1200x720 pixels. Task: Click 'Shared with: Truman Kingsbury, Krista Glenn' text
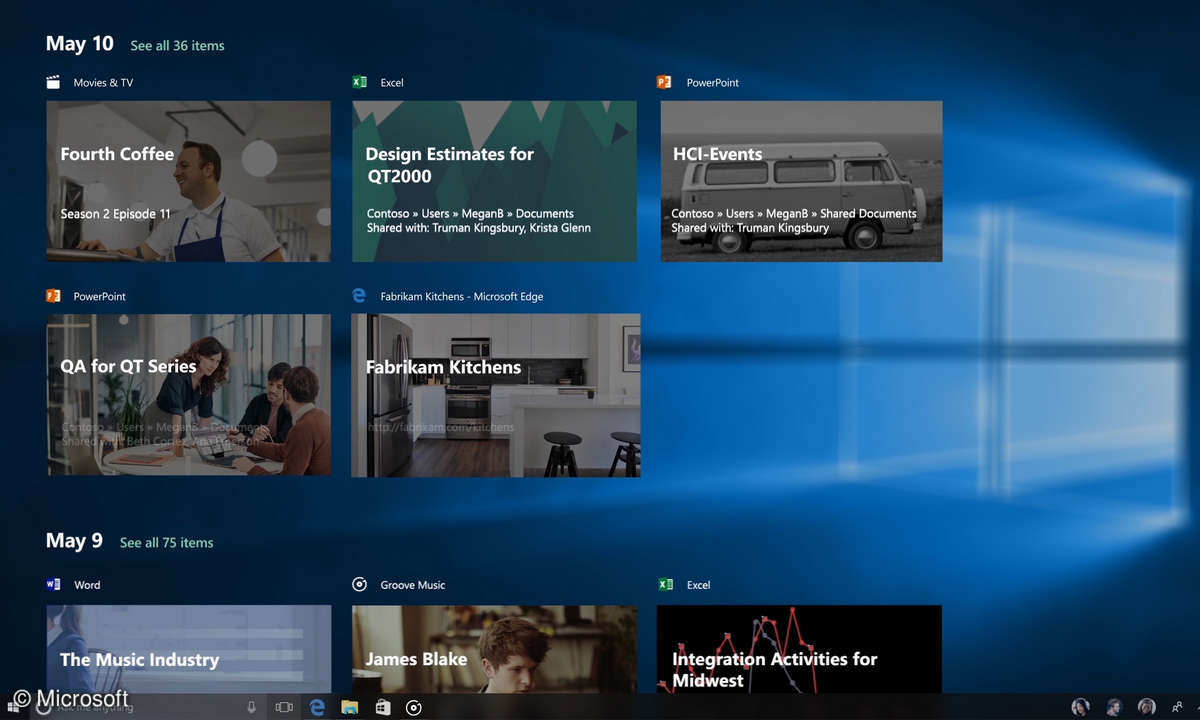pos(479,228)
